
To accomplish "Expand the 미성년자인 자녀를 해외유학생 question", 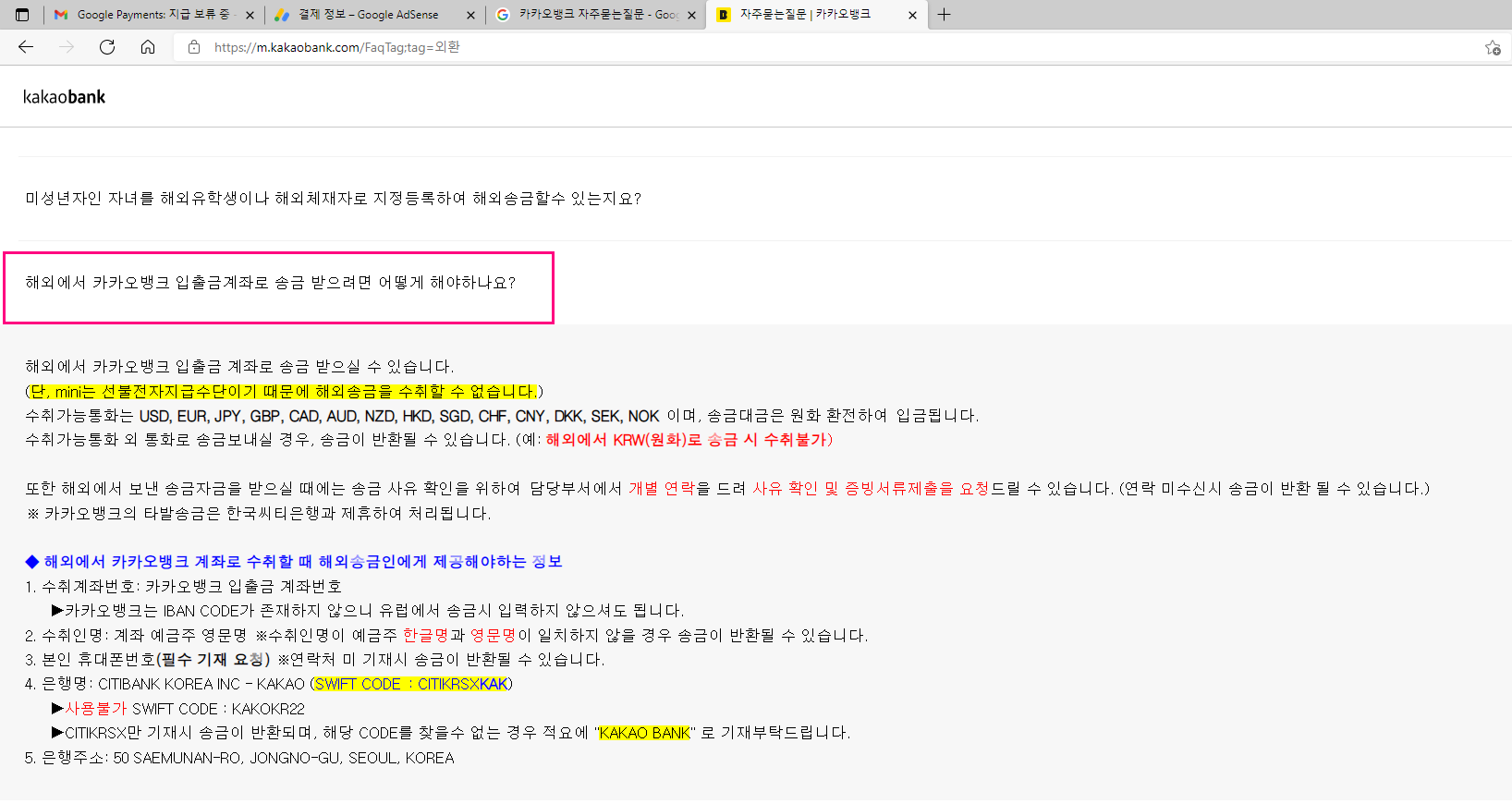I will (333, 199).
